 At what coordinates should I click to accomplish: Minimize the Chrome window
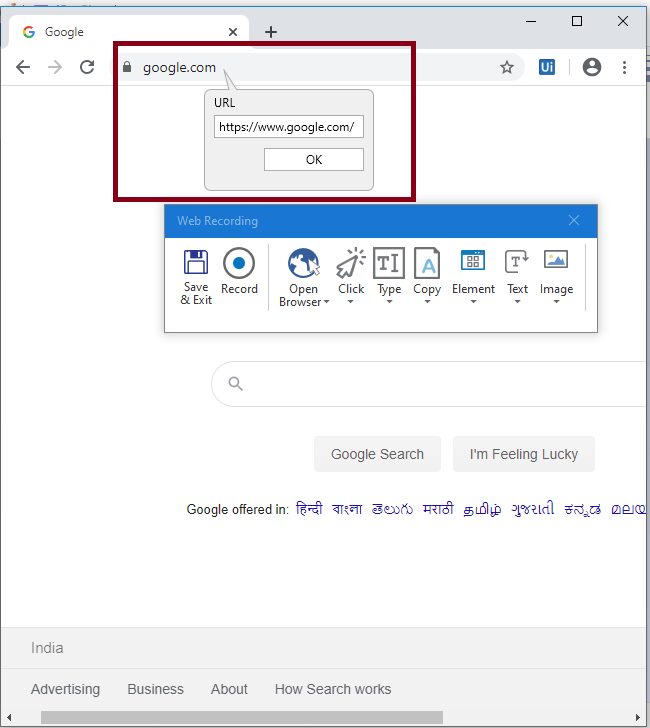coord(531,21)
